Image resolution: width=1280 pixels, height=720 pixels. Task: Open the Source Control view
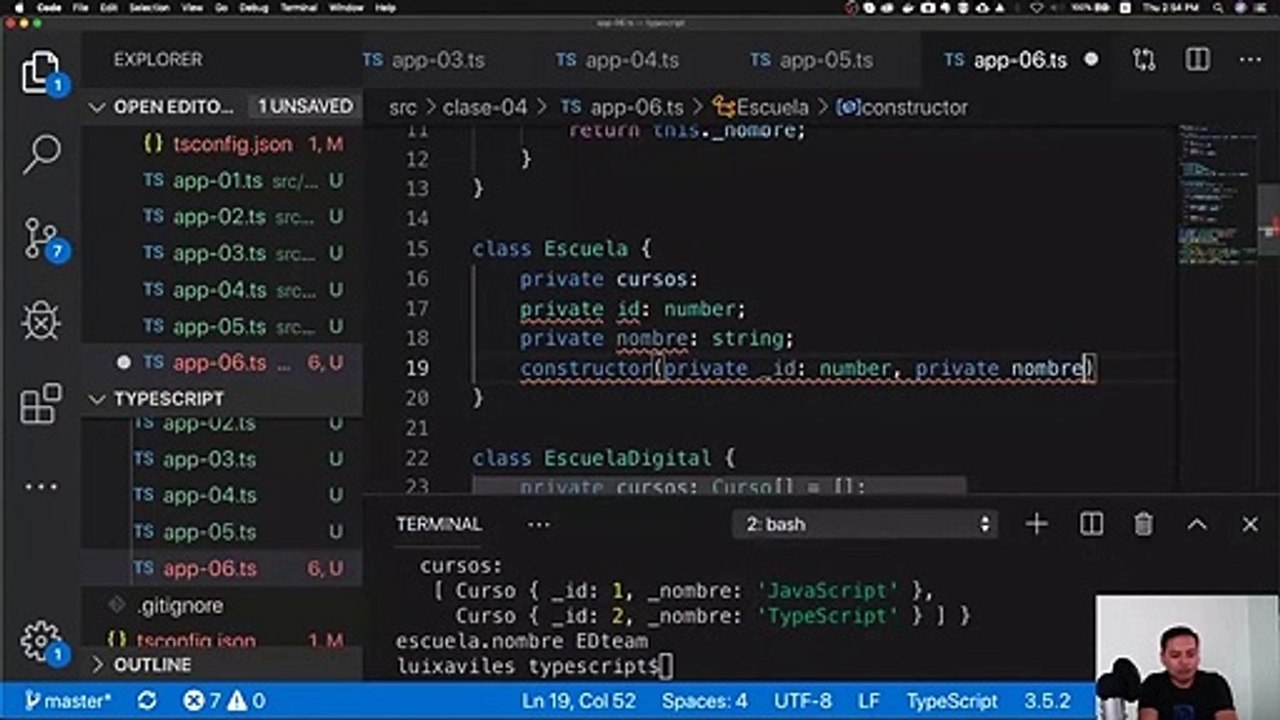[40, 239]
